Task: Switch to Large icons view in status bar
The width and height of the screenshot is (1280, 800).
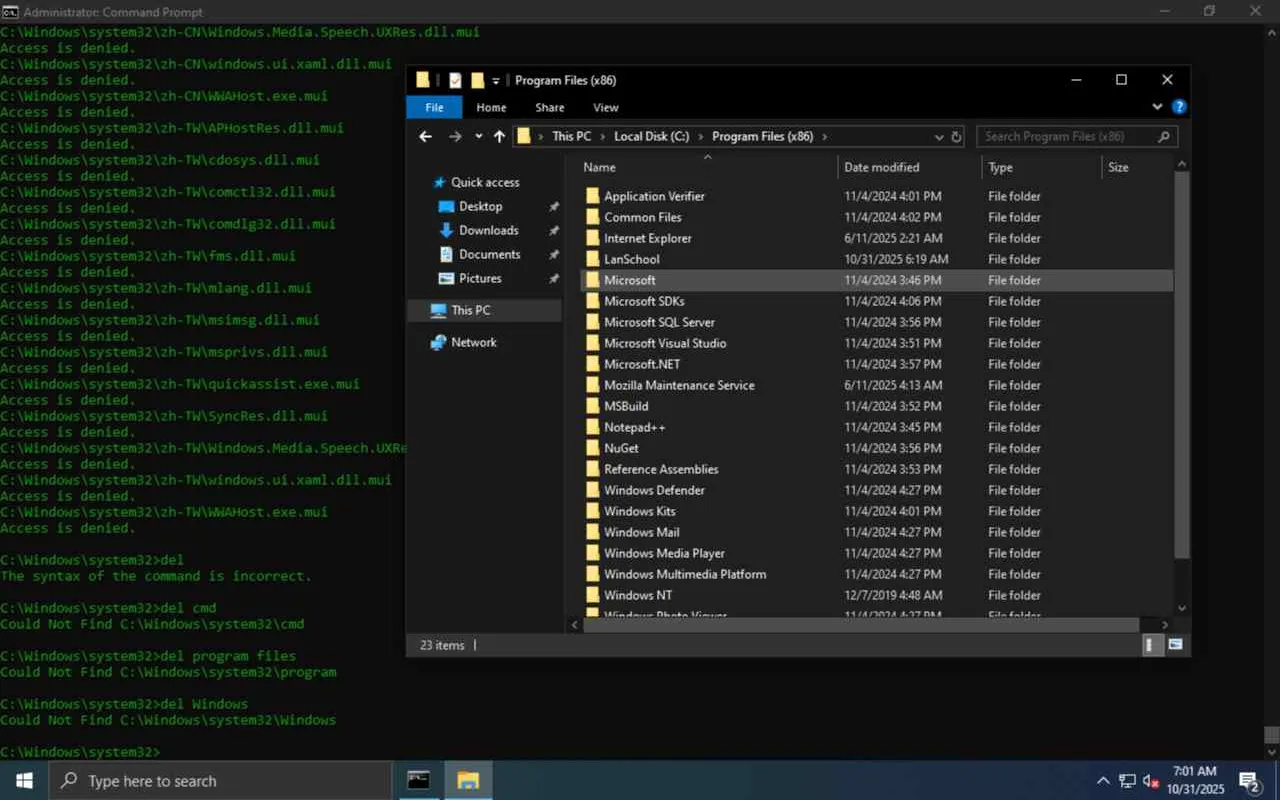Action: click(x=1175, y=645)
